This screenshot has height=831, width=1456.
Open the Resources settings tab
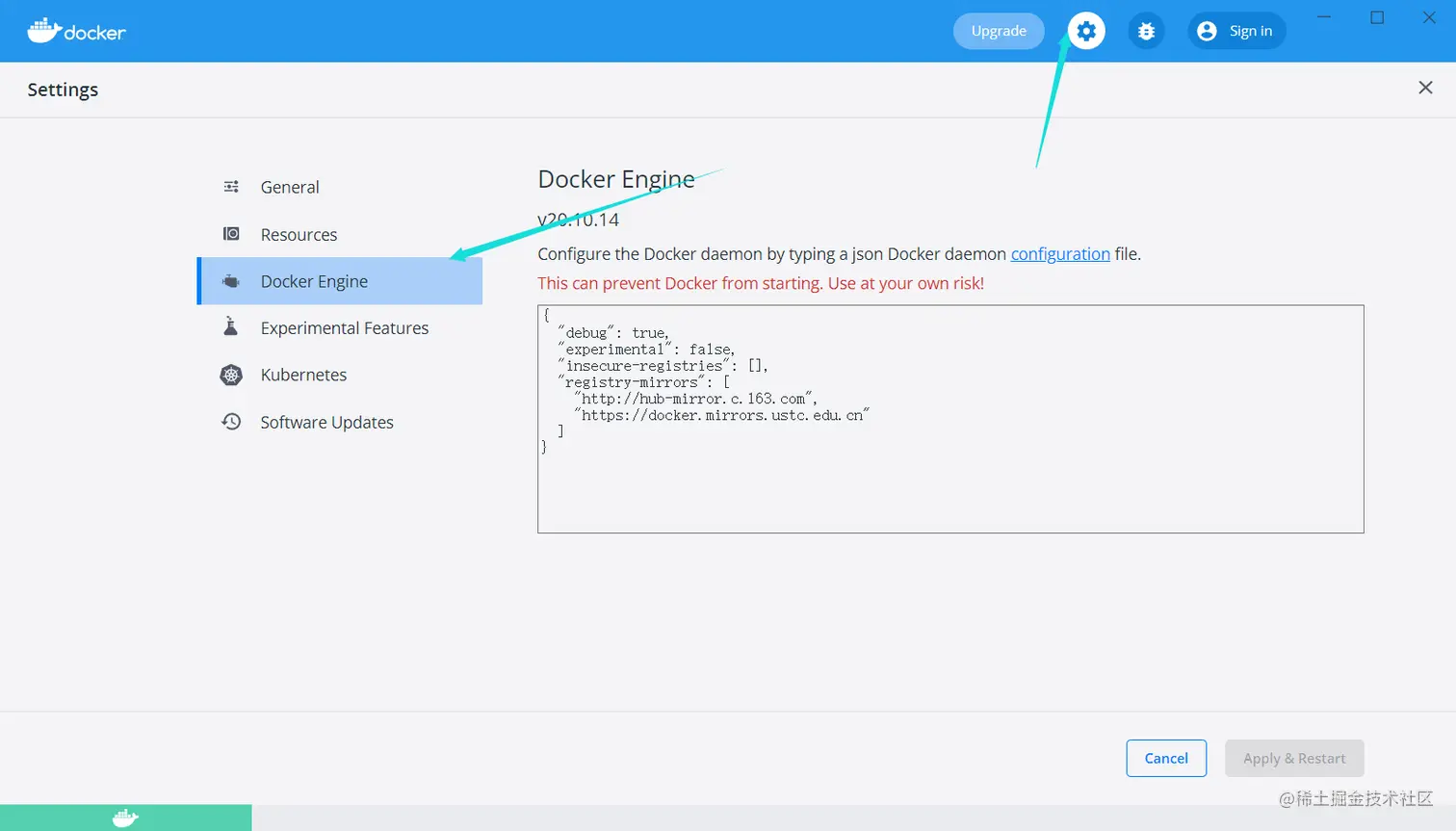tap(340, 234)
